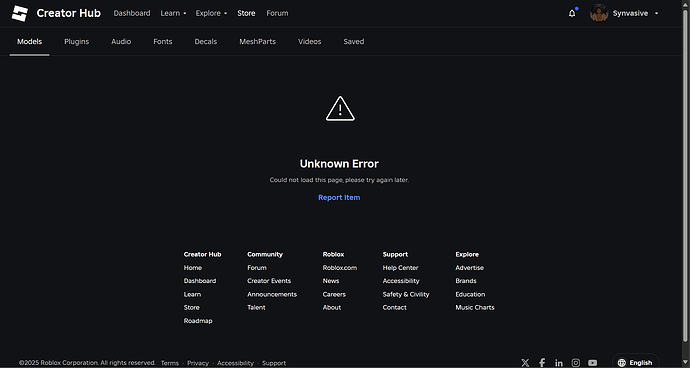Open the YouTube social icon

593,363
